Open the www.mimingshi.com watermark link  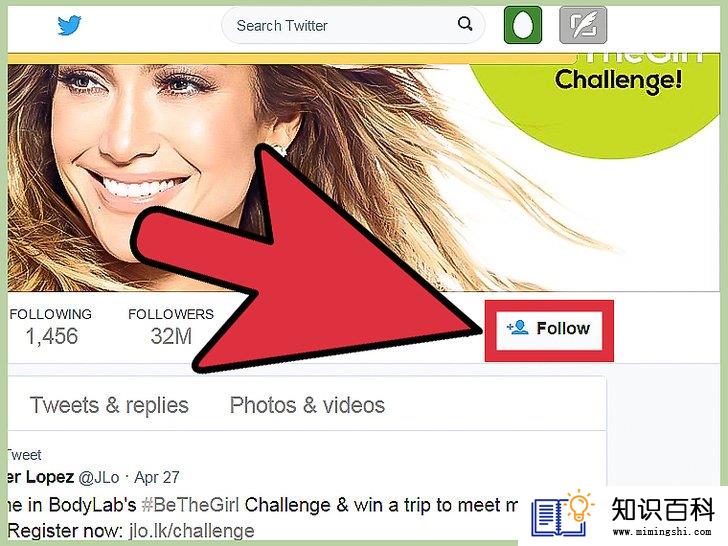click(662, 531)
